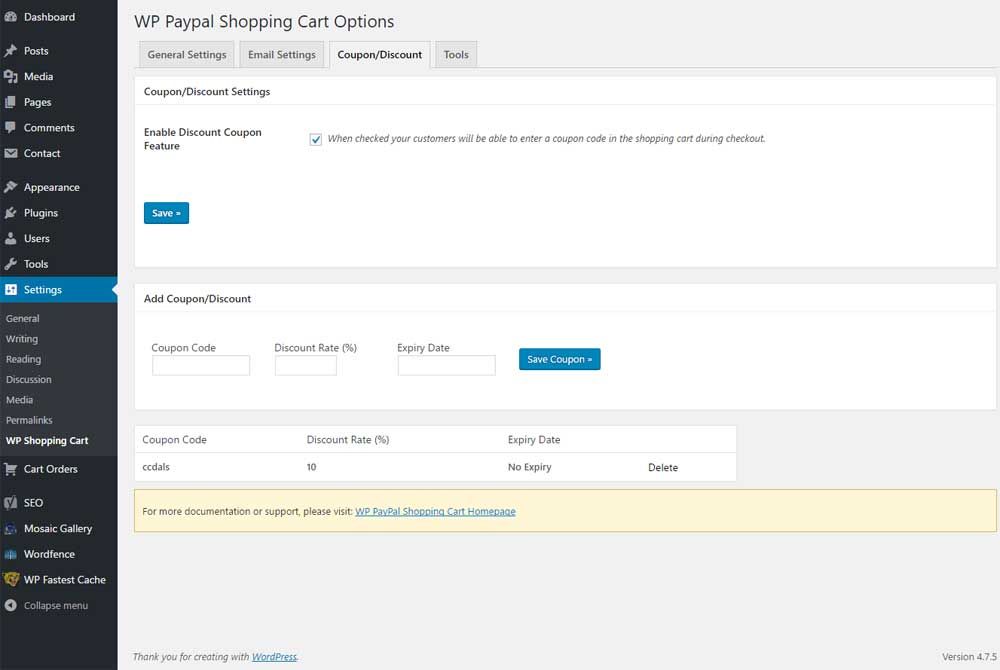The image size is (1000, 670).
Task: Click the ccdals coupon code cell
Action: tap(156, 467)
